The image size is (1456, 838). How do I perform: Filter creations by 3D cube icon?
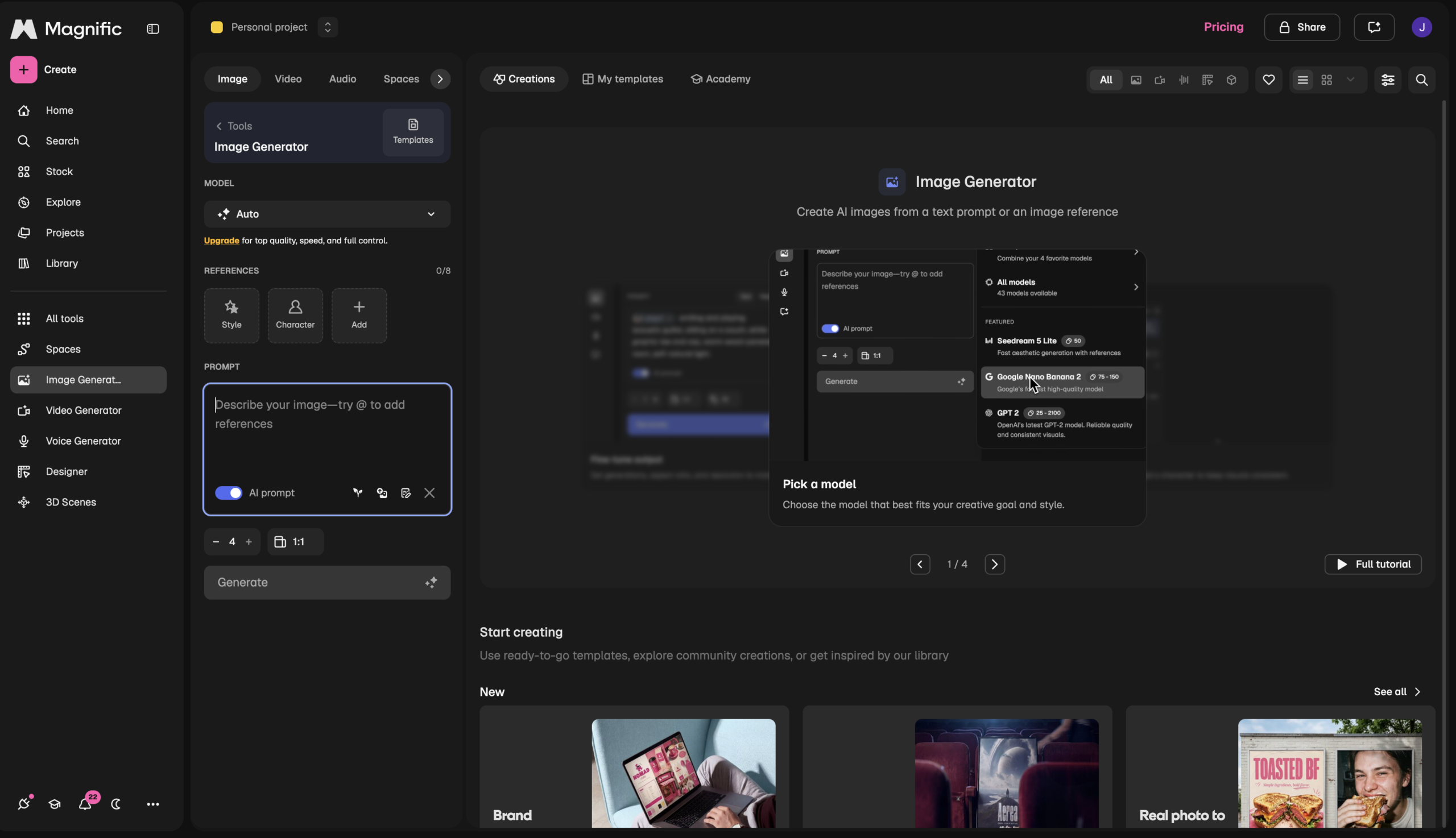pos(1231,80)
